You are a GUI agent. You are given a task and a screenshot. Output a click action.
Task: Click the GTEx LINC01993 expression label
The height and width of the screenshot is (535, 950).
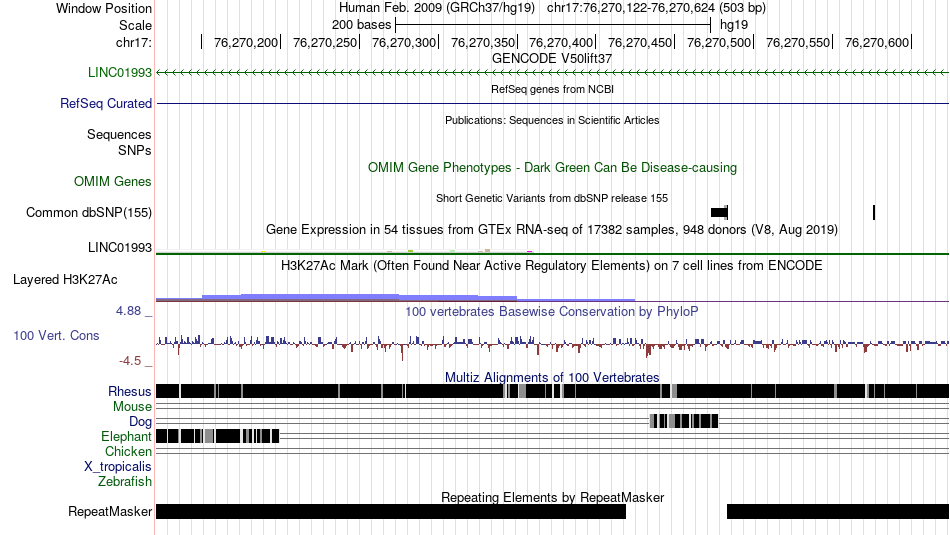pyautogui.click(x=119, y=248)
